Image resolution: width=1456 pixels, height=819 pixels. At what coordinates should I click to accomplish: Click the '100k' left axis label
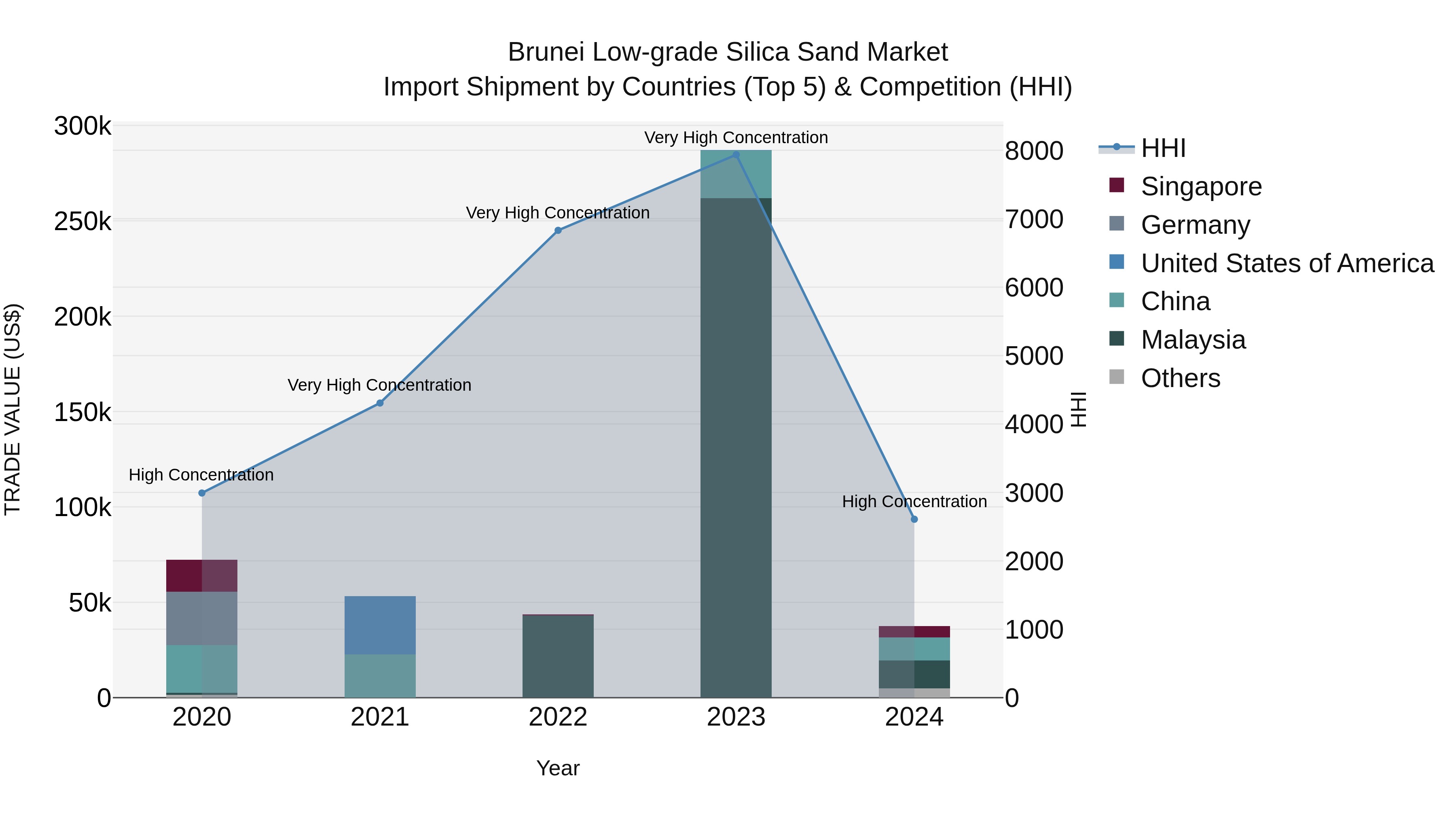click(83, 508)
